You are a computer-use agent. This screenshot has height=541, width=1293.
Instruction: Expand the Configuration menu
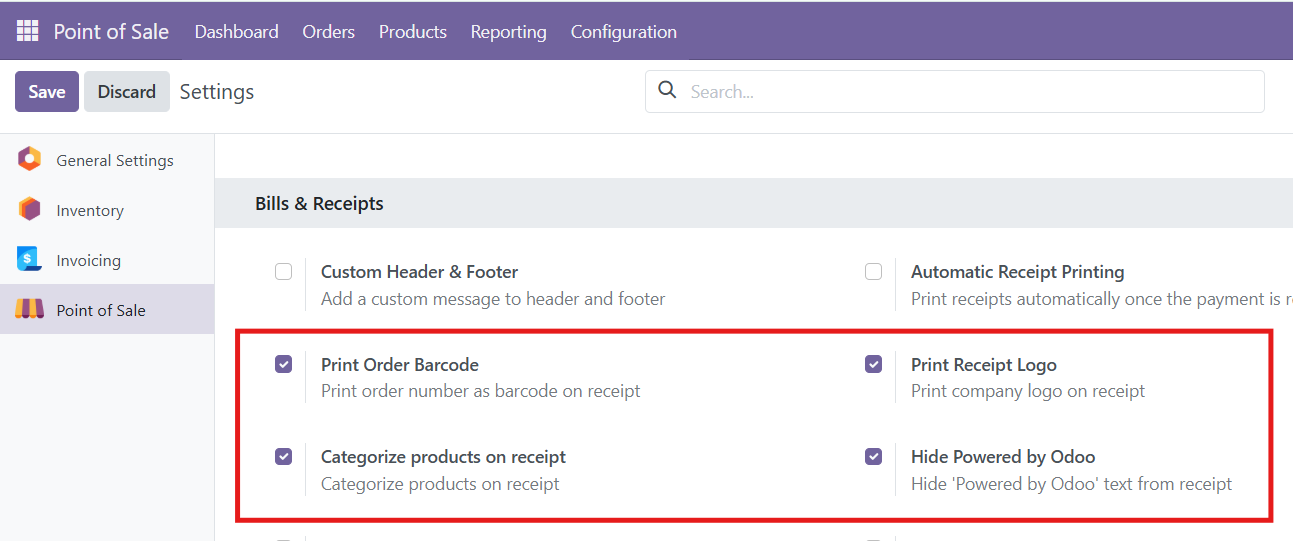point(623,32)
